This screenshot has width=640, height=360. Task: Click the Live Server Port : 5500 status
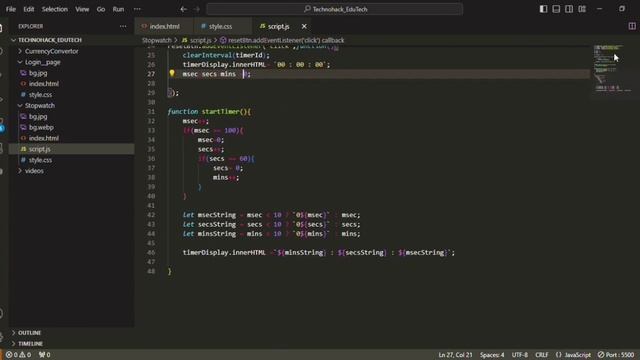click(616, 355)
